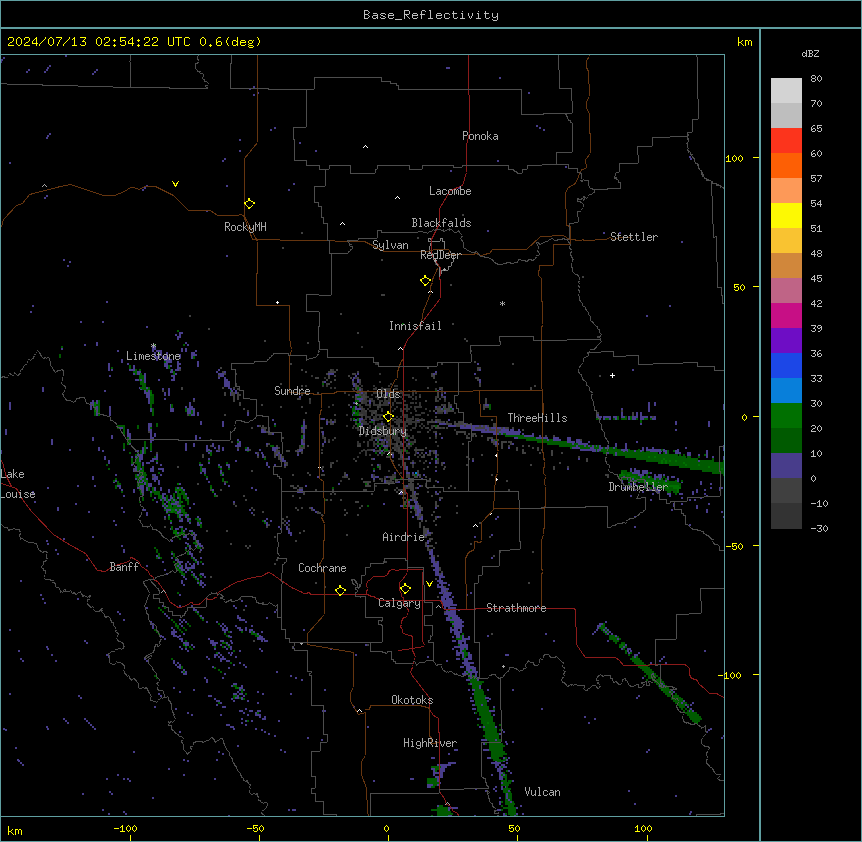Click the yellow diamond marker near RockyMH
The height and width of the screenshot is (842, 862).
point(249,204)
